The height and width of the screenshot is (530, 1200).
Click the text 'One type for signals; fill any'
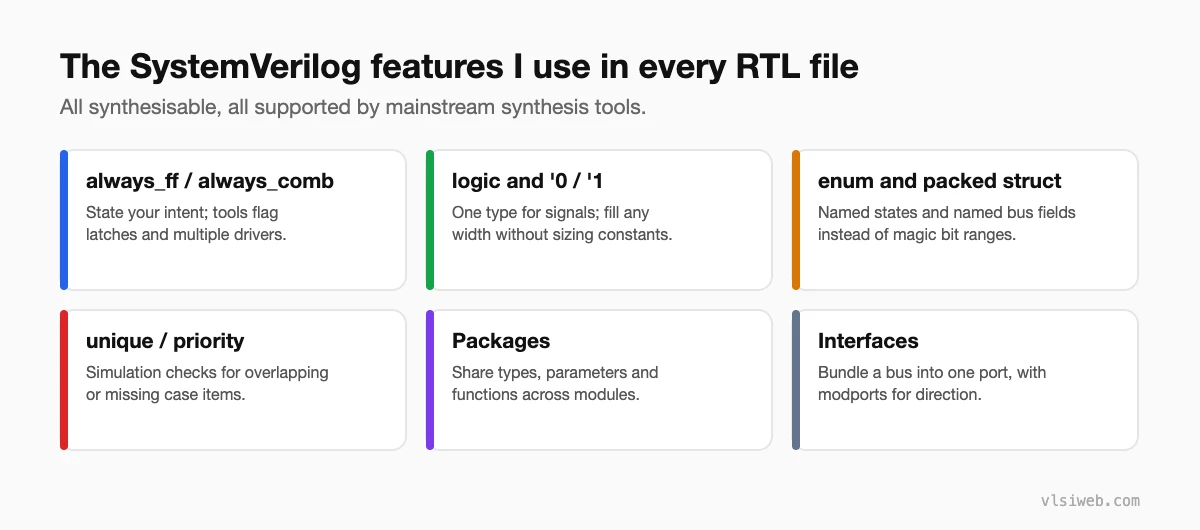[551, 213]
